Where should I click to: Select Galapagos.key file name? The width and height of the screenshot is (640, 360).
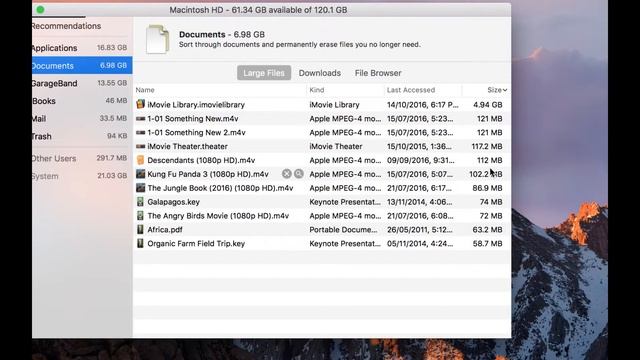(173, 202)
